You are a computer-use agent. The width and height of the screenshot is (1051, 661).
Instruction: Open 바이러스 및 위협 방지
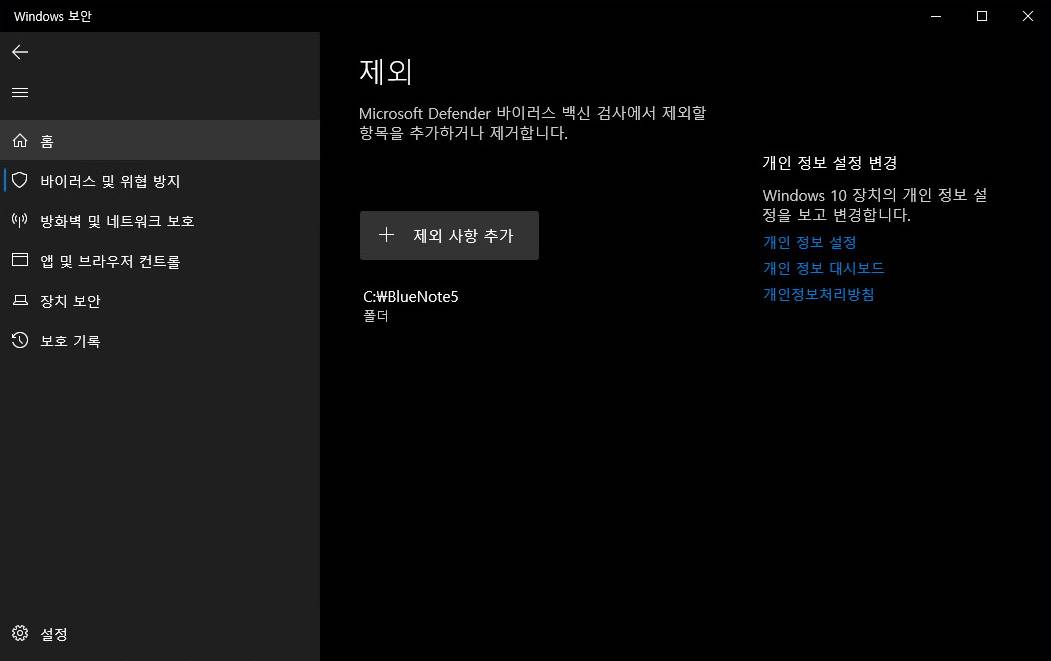[x=160, y=180]
